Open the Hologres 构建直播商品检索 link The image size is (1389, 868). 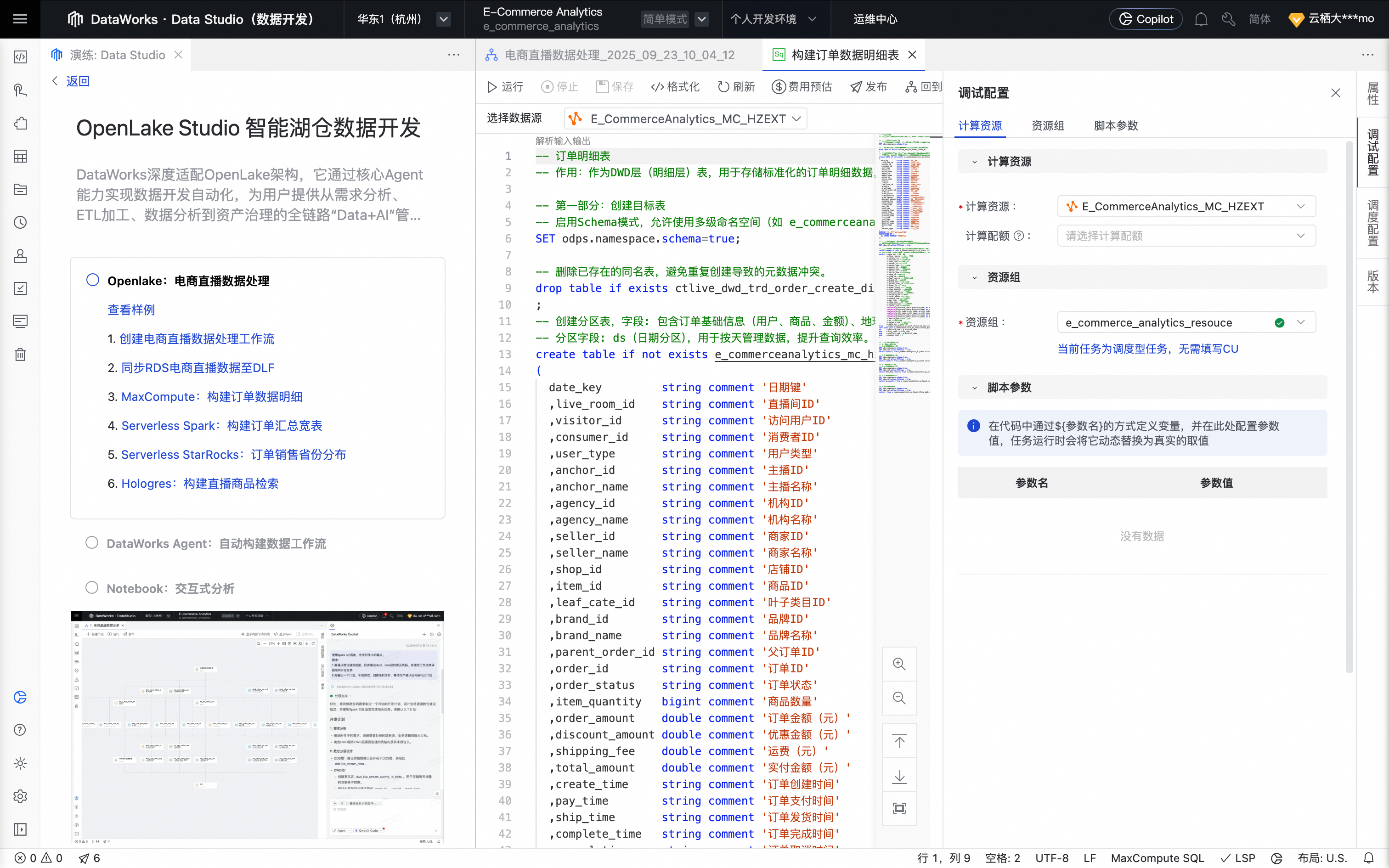coord(199,483)
